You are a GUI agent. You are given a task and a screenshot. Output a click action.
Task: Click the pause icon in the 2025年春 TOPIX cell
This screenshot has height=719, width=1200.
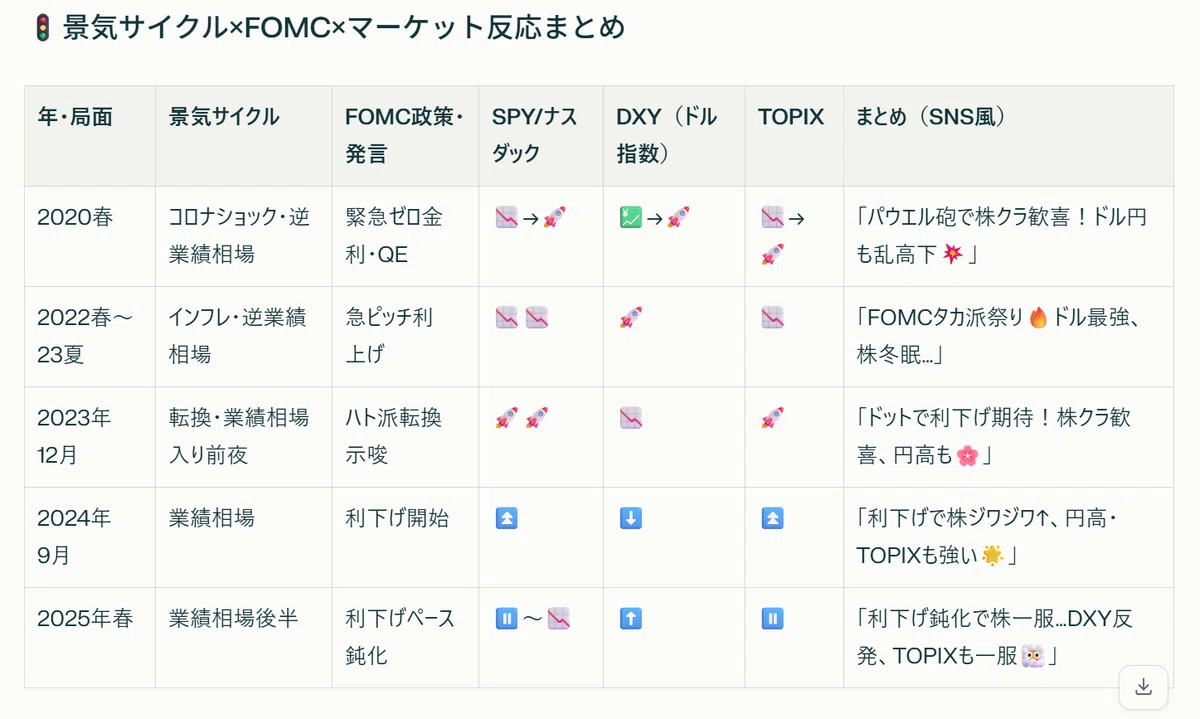point(771,618)
